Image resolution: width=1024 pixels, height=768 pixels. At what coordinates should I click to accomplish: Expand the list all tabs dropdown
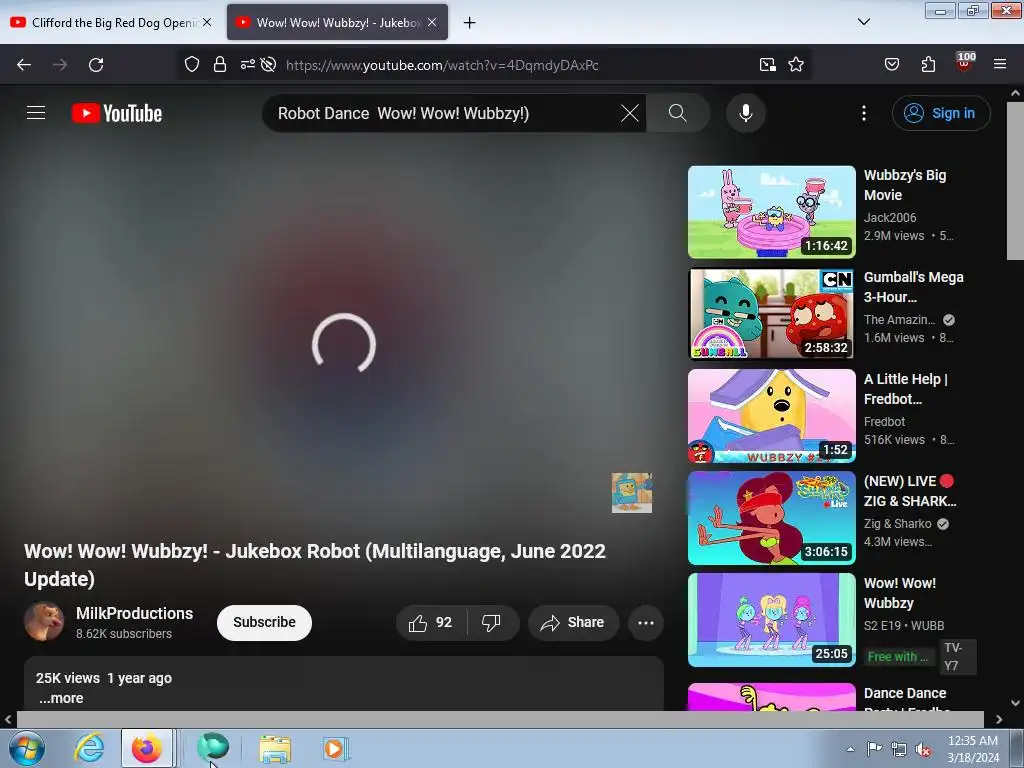(x=864, y=22)
